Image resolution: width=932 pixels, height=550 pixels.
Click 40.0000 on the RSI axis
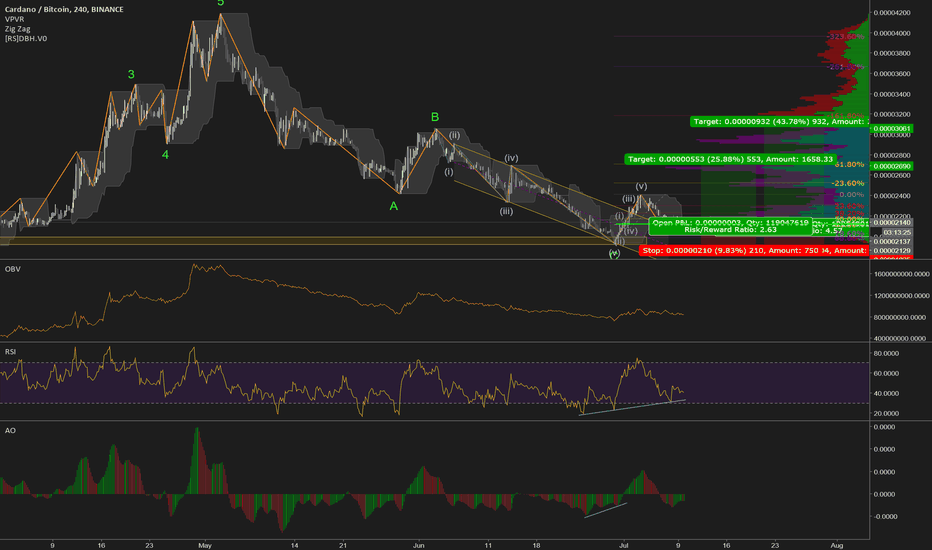[x=886, y=394]
